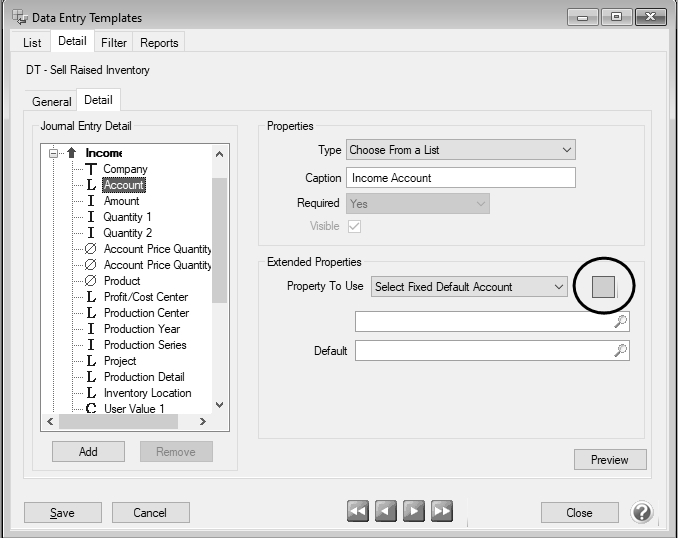Click the tree's vertical scrollbar down arrow

tap(220, 405)
